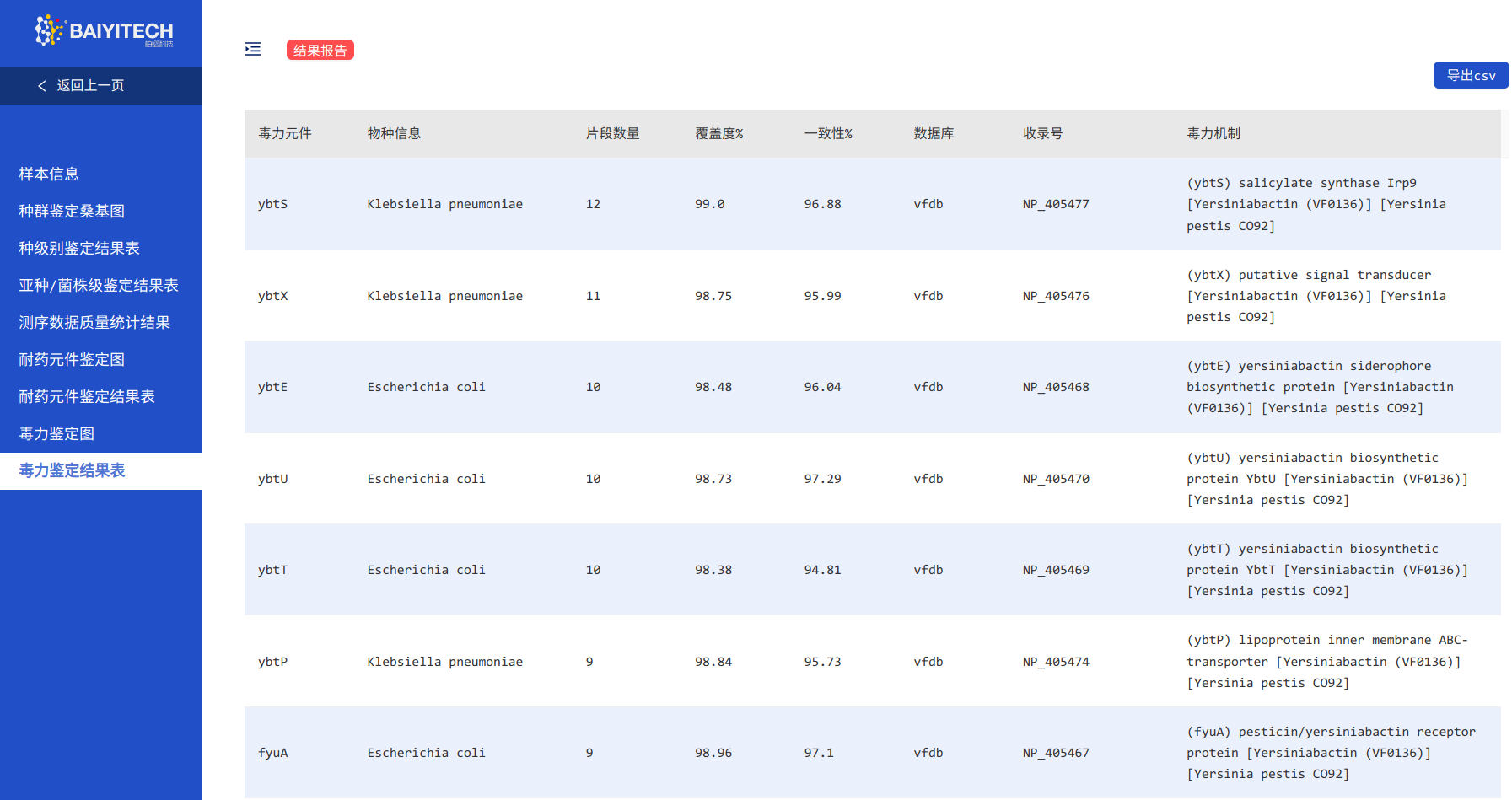
Task: Click the 片段数量 column header
Action: tap(613, 133)
